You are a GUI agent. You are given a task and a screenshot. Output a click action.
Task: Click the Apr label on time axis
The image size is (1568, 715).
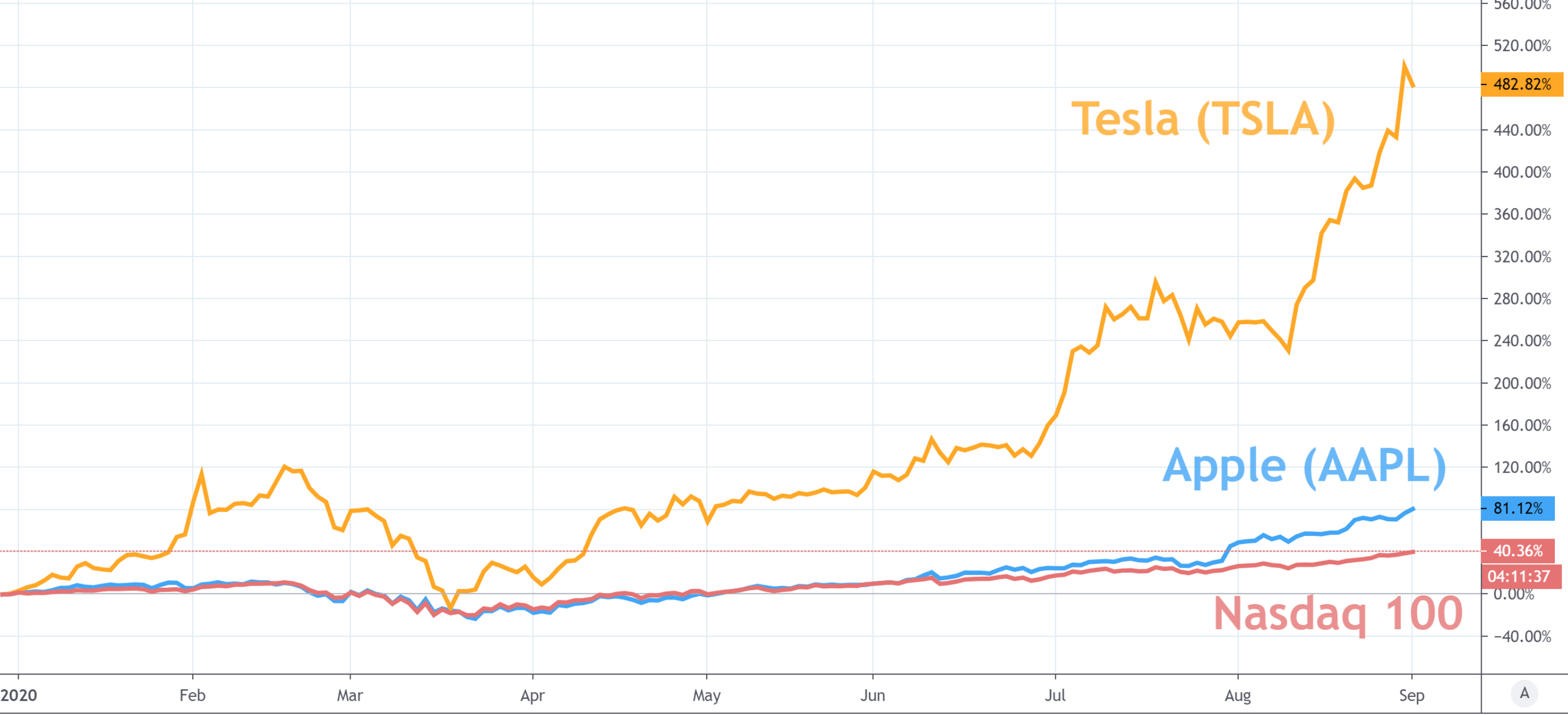tap(532, 695)
